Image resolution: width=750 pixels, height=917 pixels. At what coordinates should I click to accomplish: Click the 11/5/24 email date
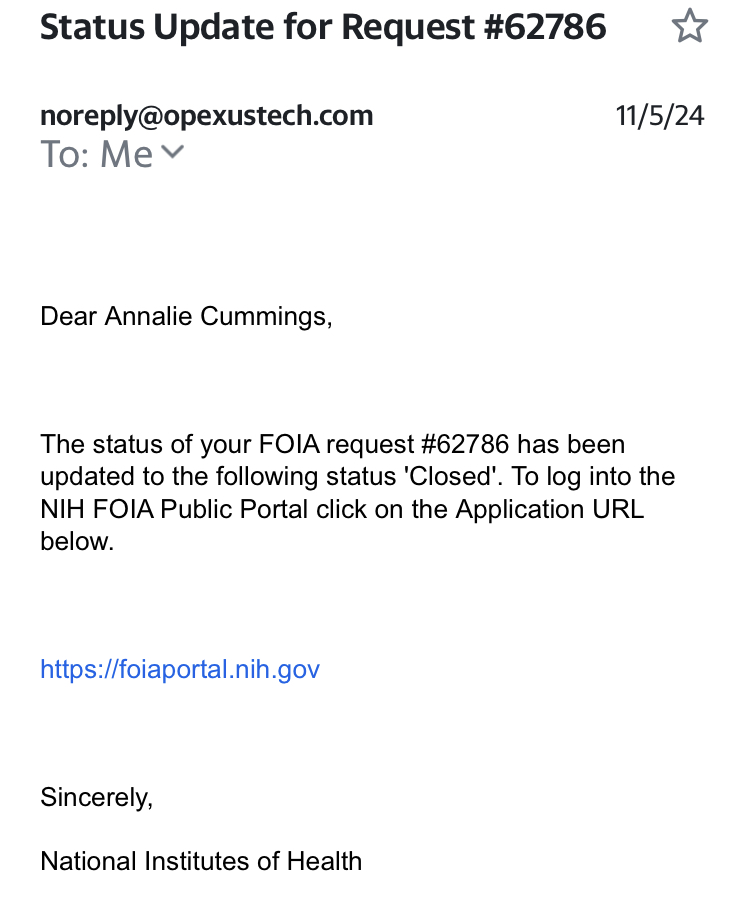(660, 116)
